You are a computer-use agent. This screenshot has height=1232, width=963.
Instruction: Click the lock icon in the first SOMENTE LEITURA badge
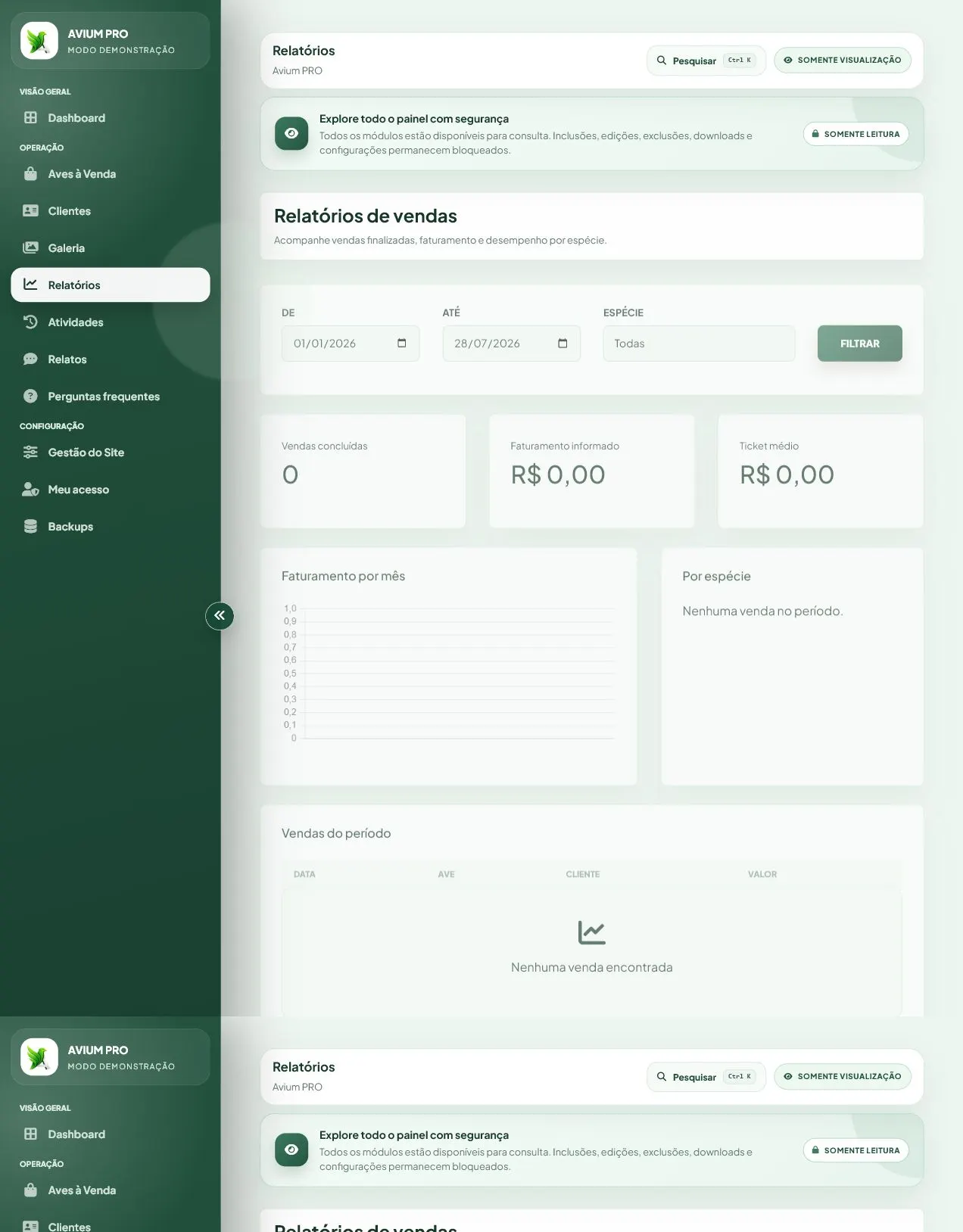click(815, 134)
